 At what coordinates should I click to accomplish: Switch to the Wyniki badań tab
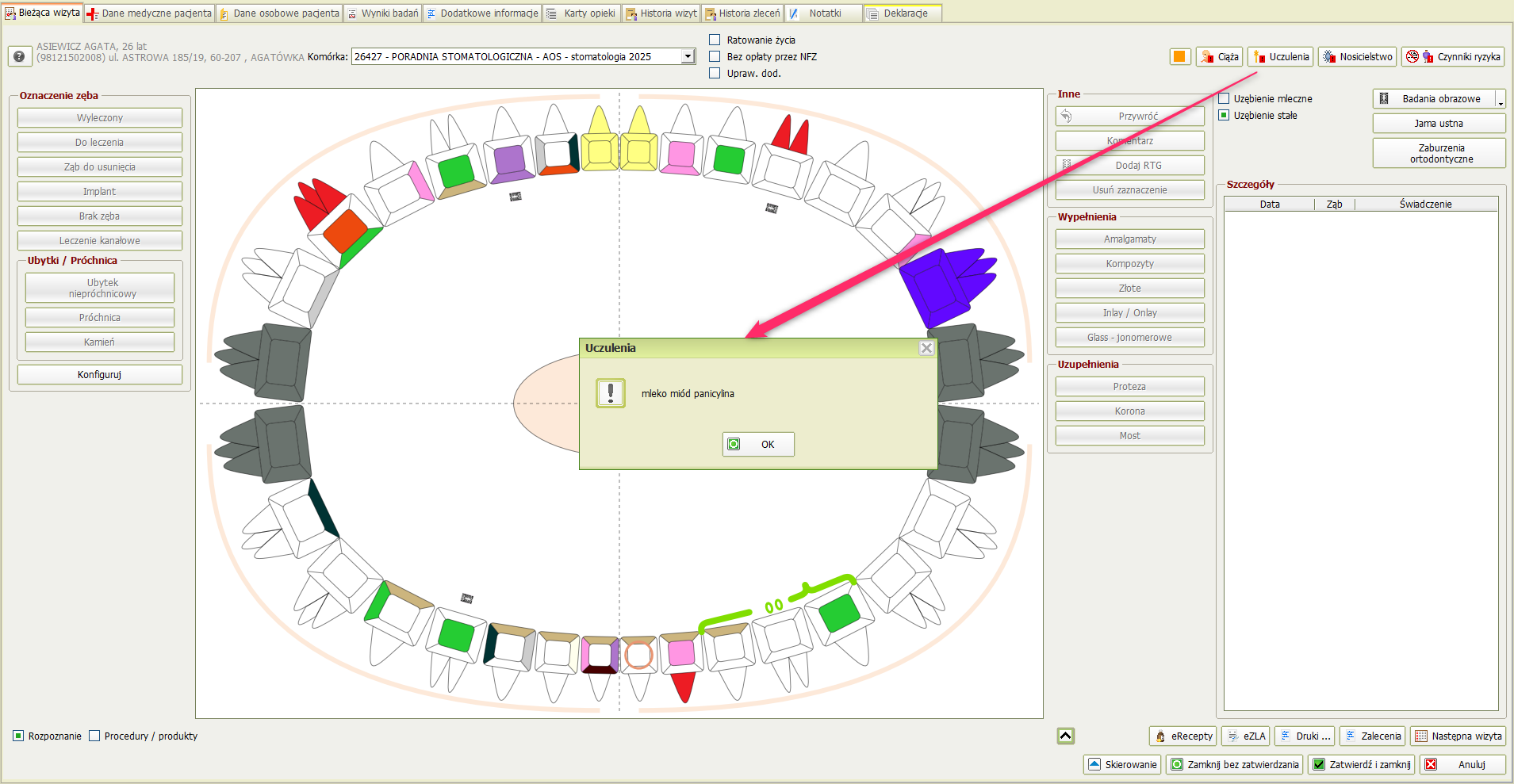[382, 13]
